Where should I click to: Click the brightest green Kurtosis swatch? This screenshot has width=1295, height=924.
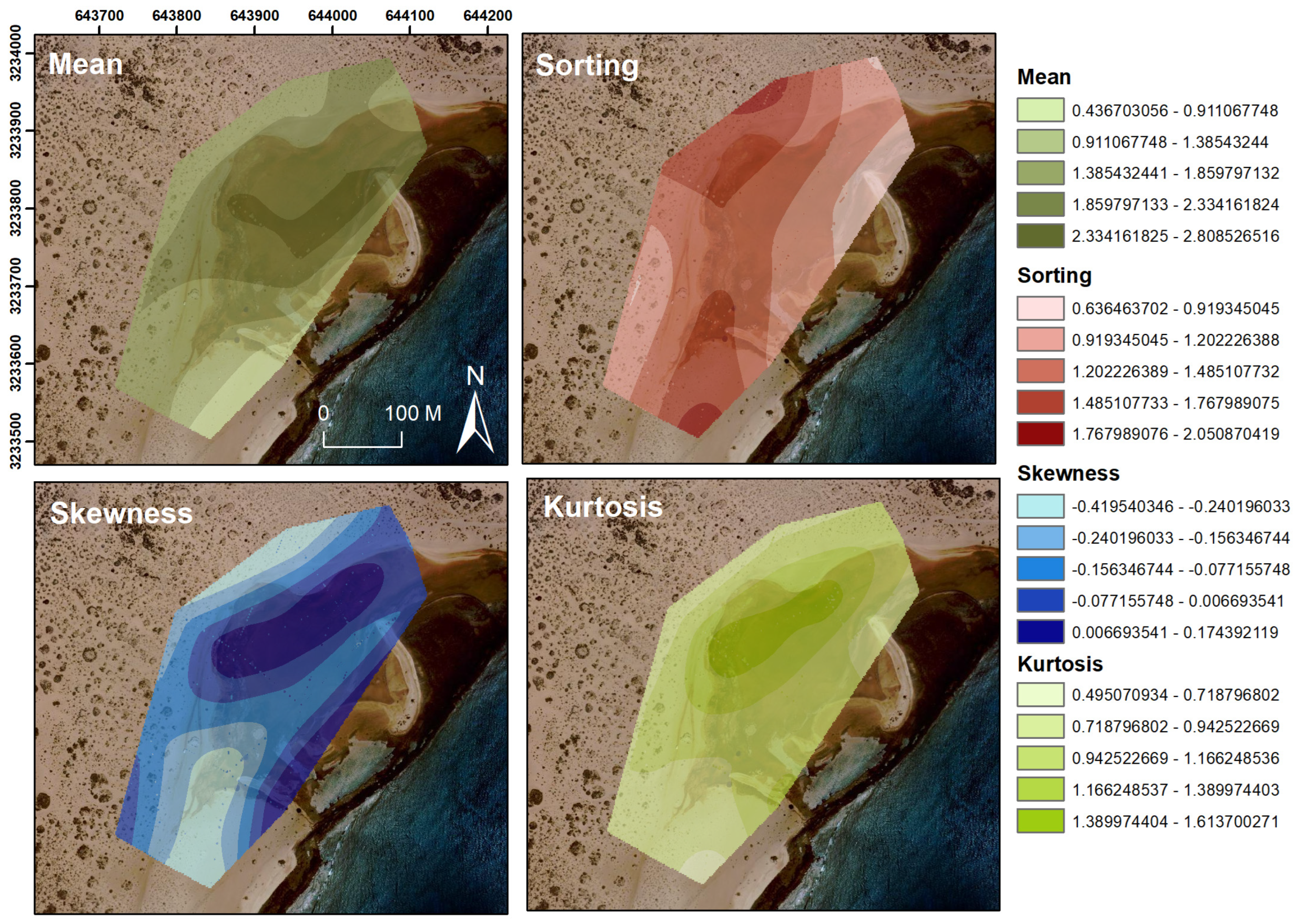click(x=1040, y=821)
